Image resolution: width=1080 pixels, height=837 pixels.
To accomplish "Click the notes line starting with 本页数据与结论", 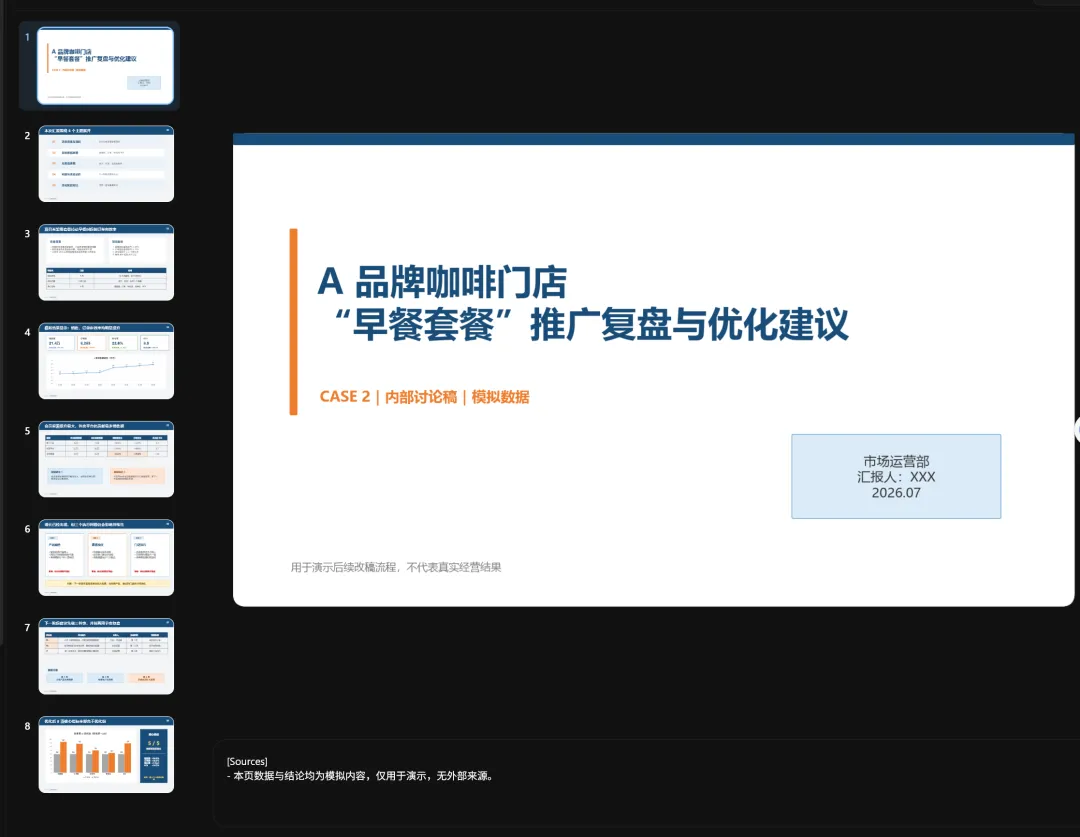I will tap(360, 776).
